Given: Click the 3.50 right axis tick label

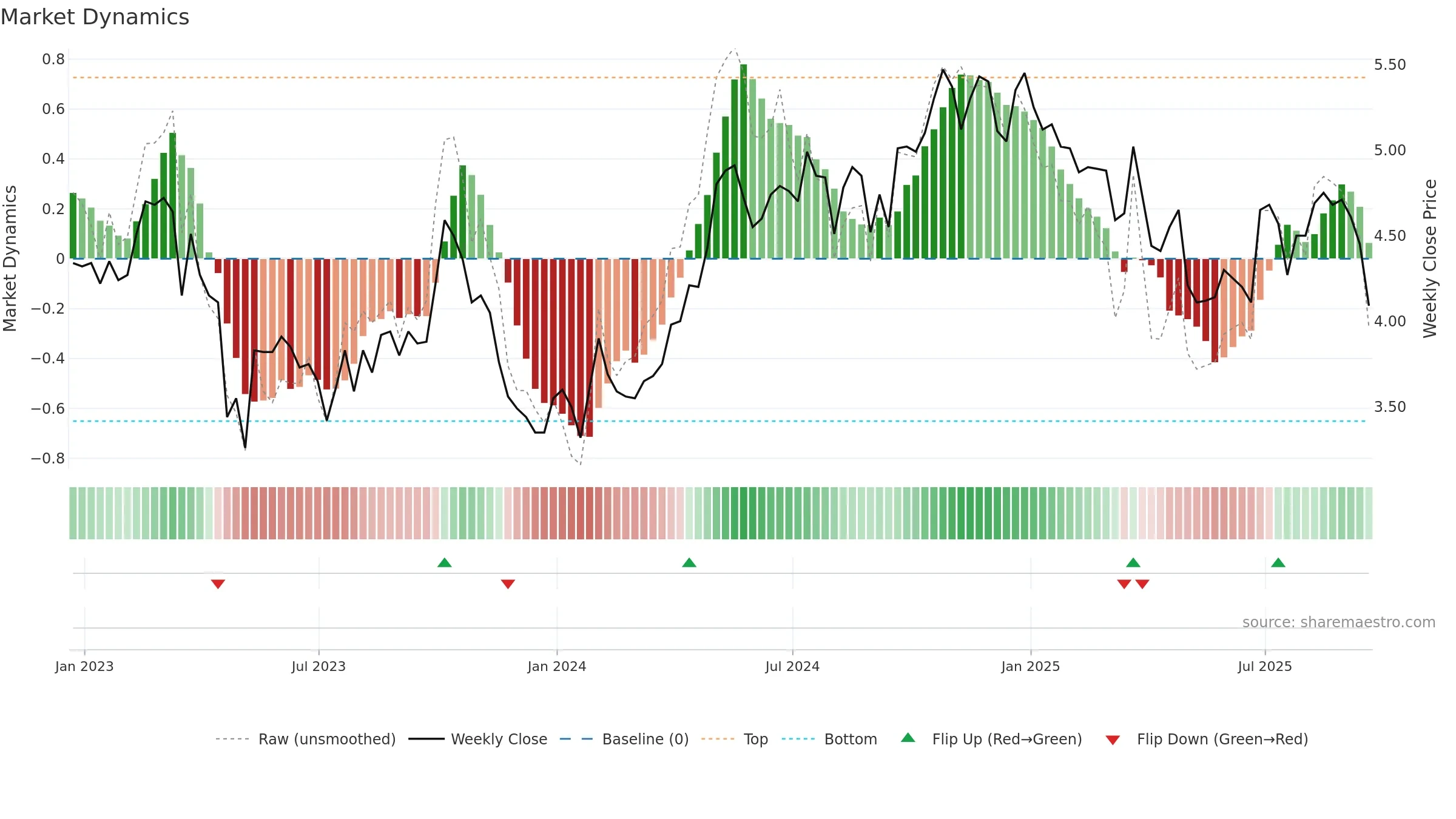Looking at the screenshot, I should tap(1390, 406).
